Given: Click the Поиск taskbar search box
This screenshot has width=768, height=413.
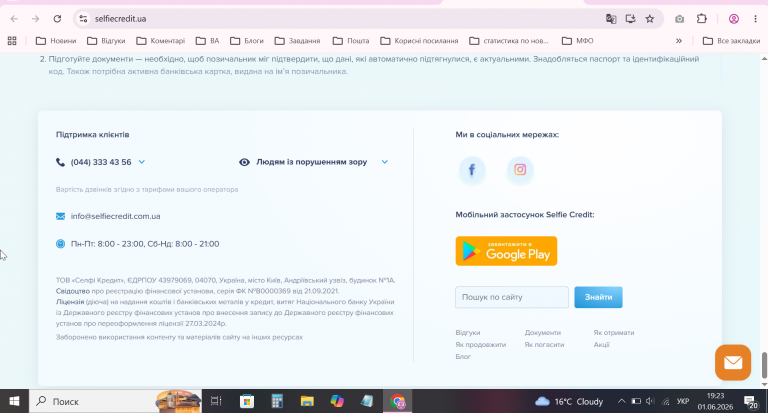Looking at the screenshot, I should click(x=116, y=401).
